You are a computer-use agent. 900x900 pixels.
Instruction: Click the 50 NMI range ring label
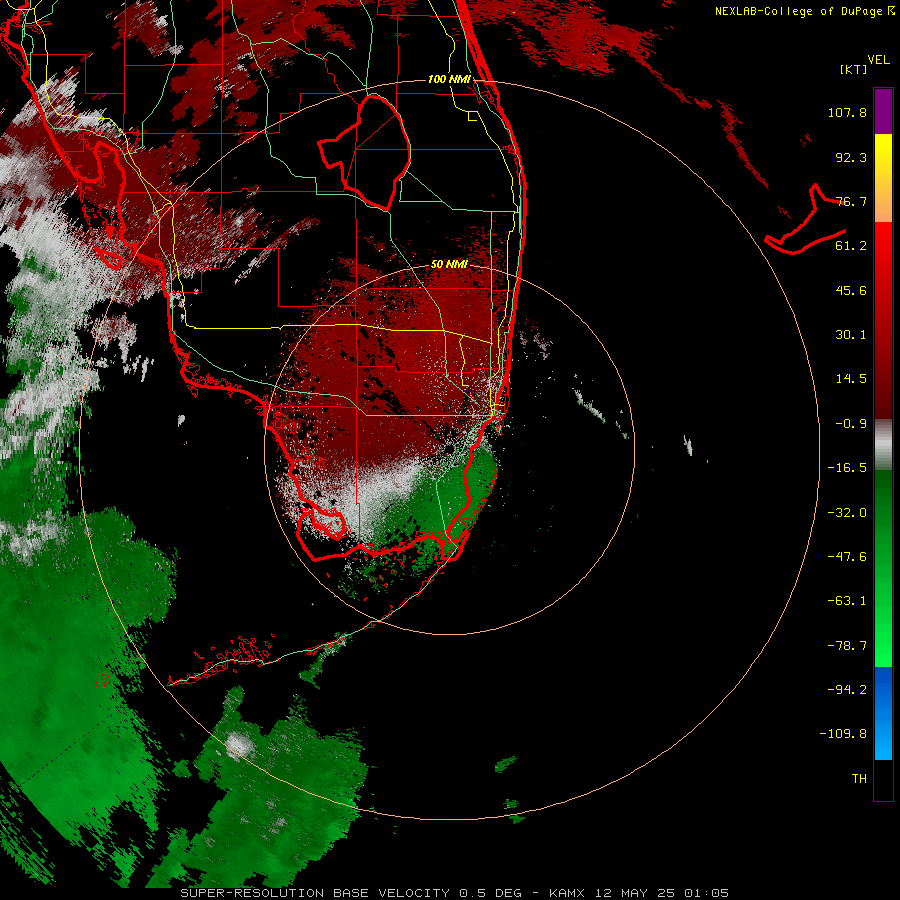click(x=449, y=264)
